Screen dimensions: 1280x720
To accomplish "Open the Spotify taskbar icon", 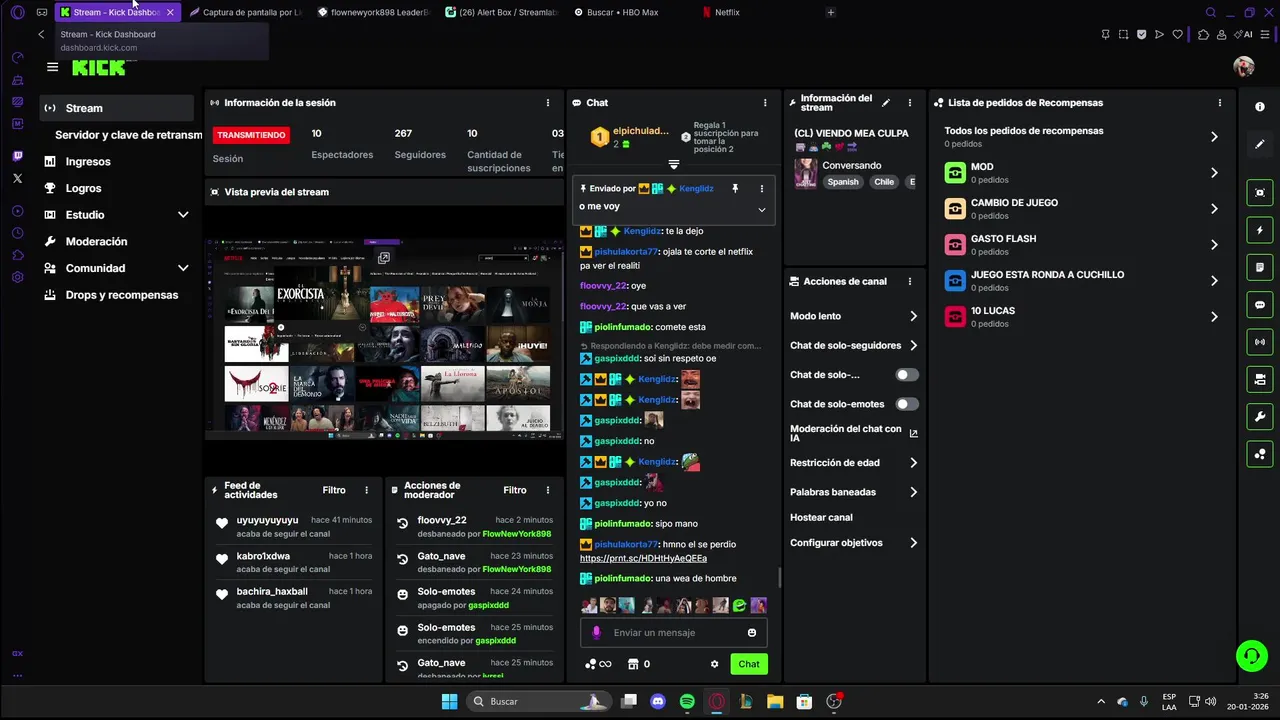I will pyautogui.click(x=687, y=702).
